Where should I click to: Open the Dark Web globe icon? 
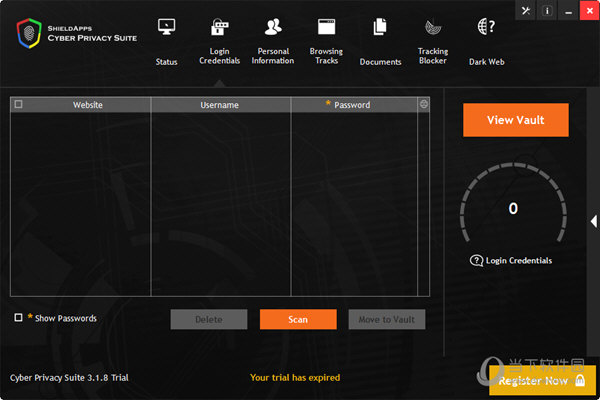[486, 27]
